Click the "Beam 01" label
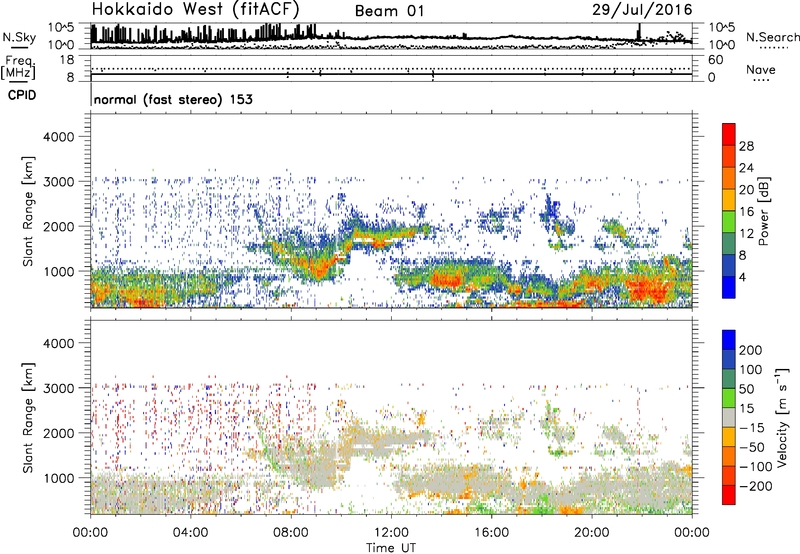 click(389, 11)
